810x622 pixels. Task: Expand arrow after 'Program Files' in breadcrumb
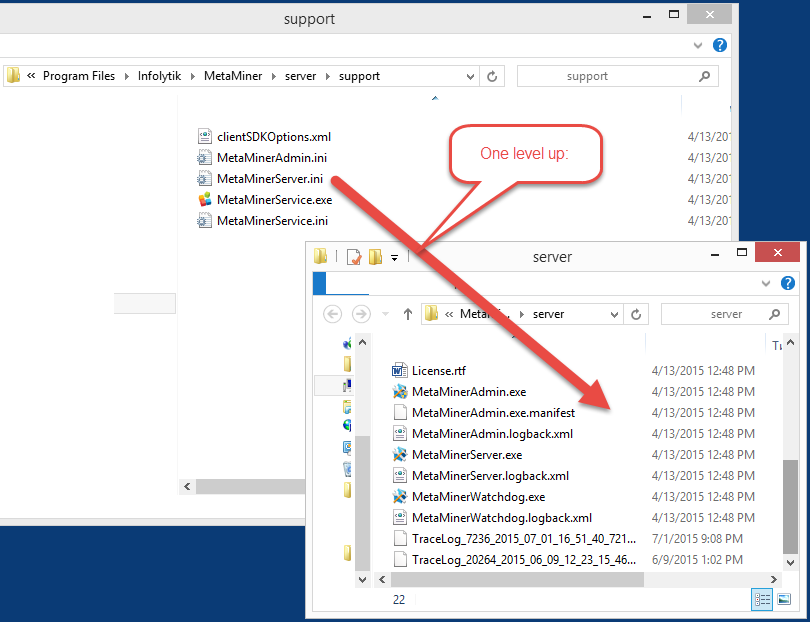[x=127, y=76]
